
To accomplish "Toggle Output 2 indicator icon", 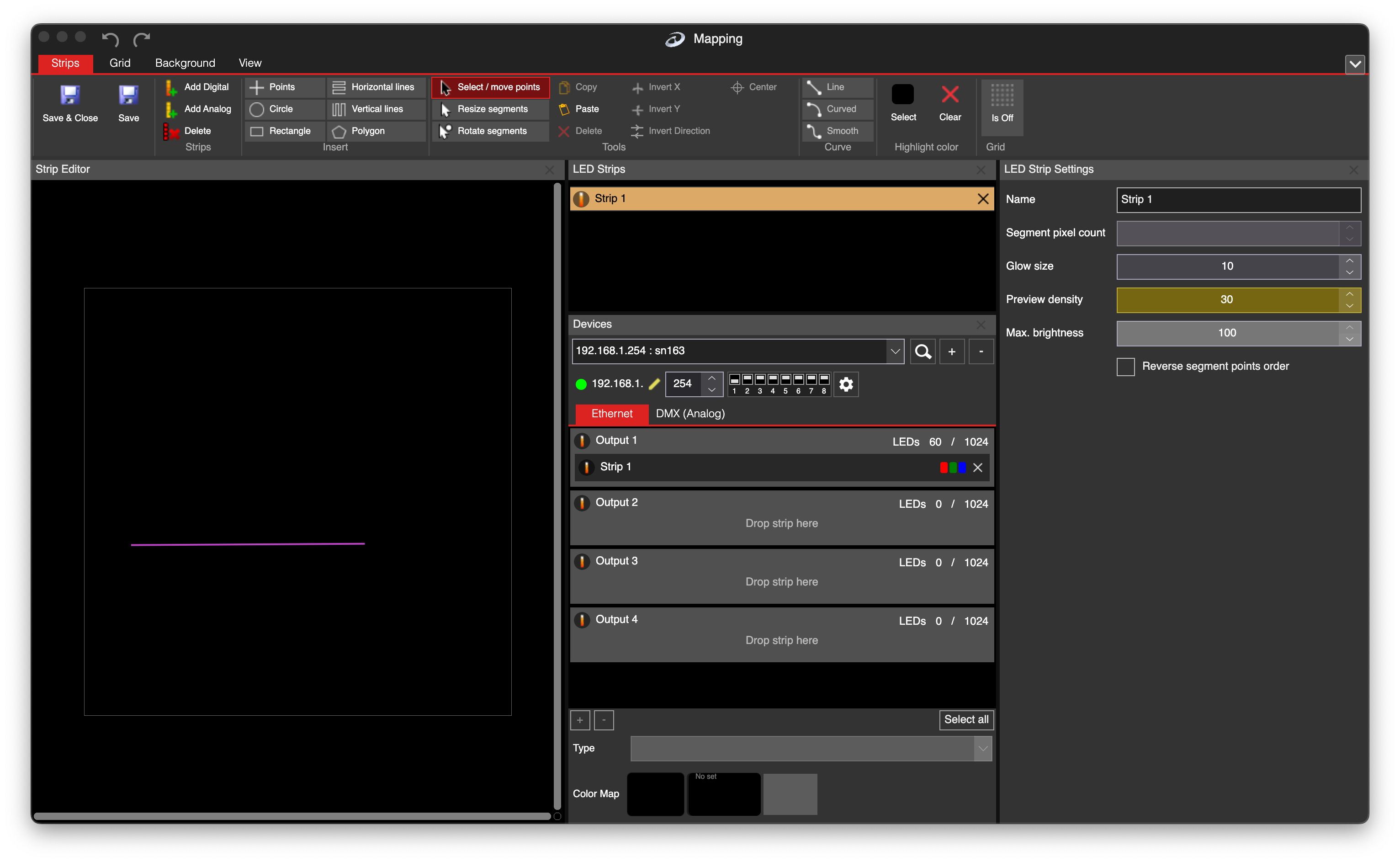I will click(582, 503).
